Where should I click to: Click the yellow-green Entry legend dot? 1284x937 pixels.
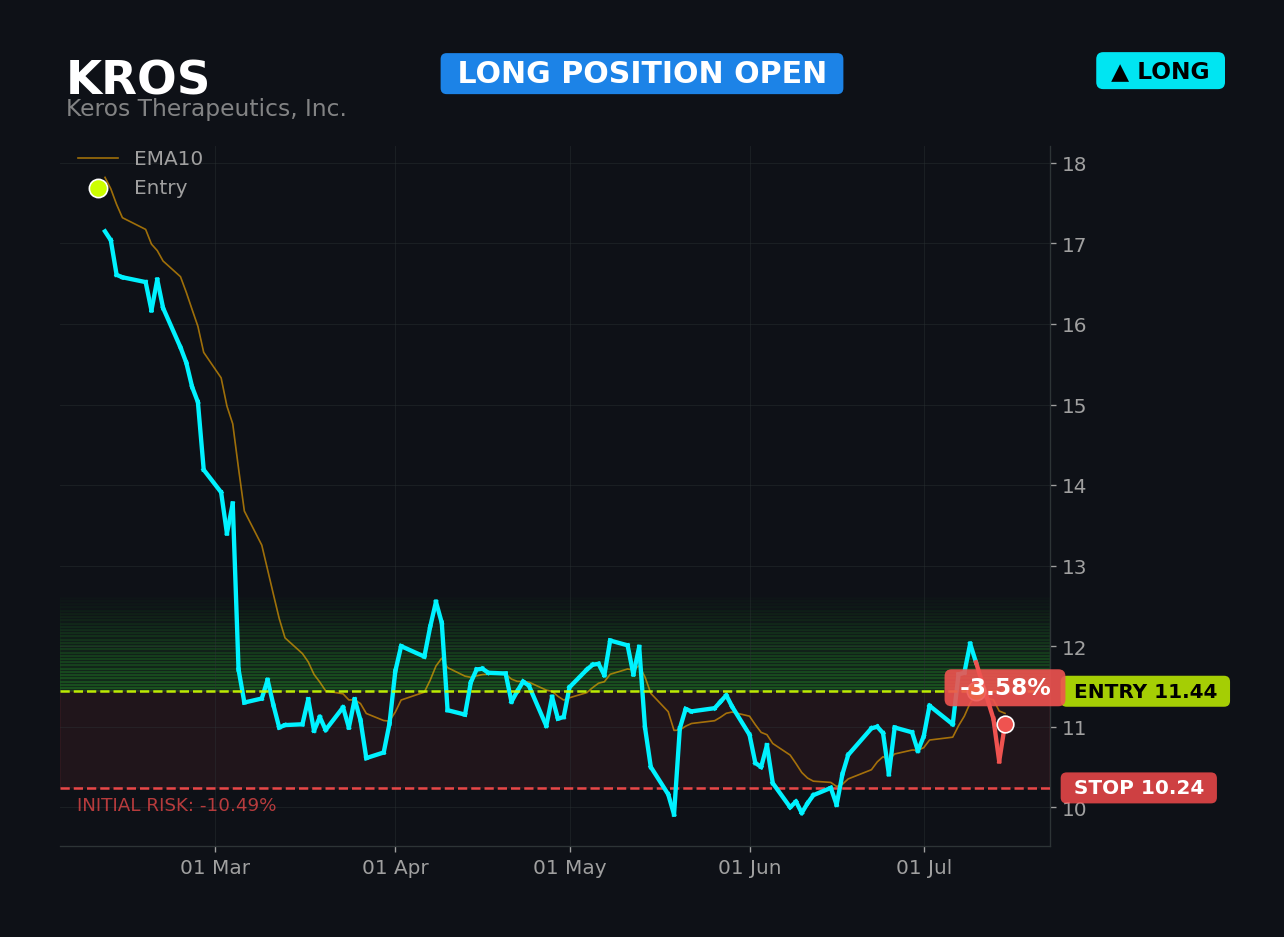point(98,188)
